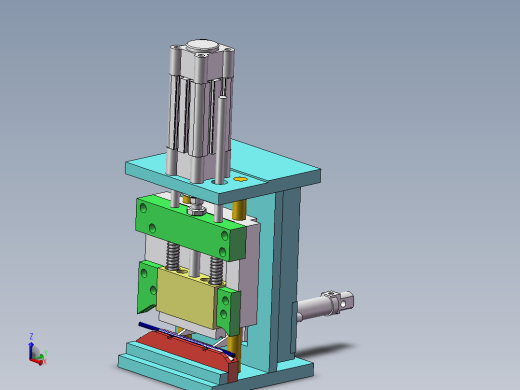
Task: Pick the small orange mark on top plate
Action: (240, 179)
